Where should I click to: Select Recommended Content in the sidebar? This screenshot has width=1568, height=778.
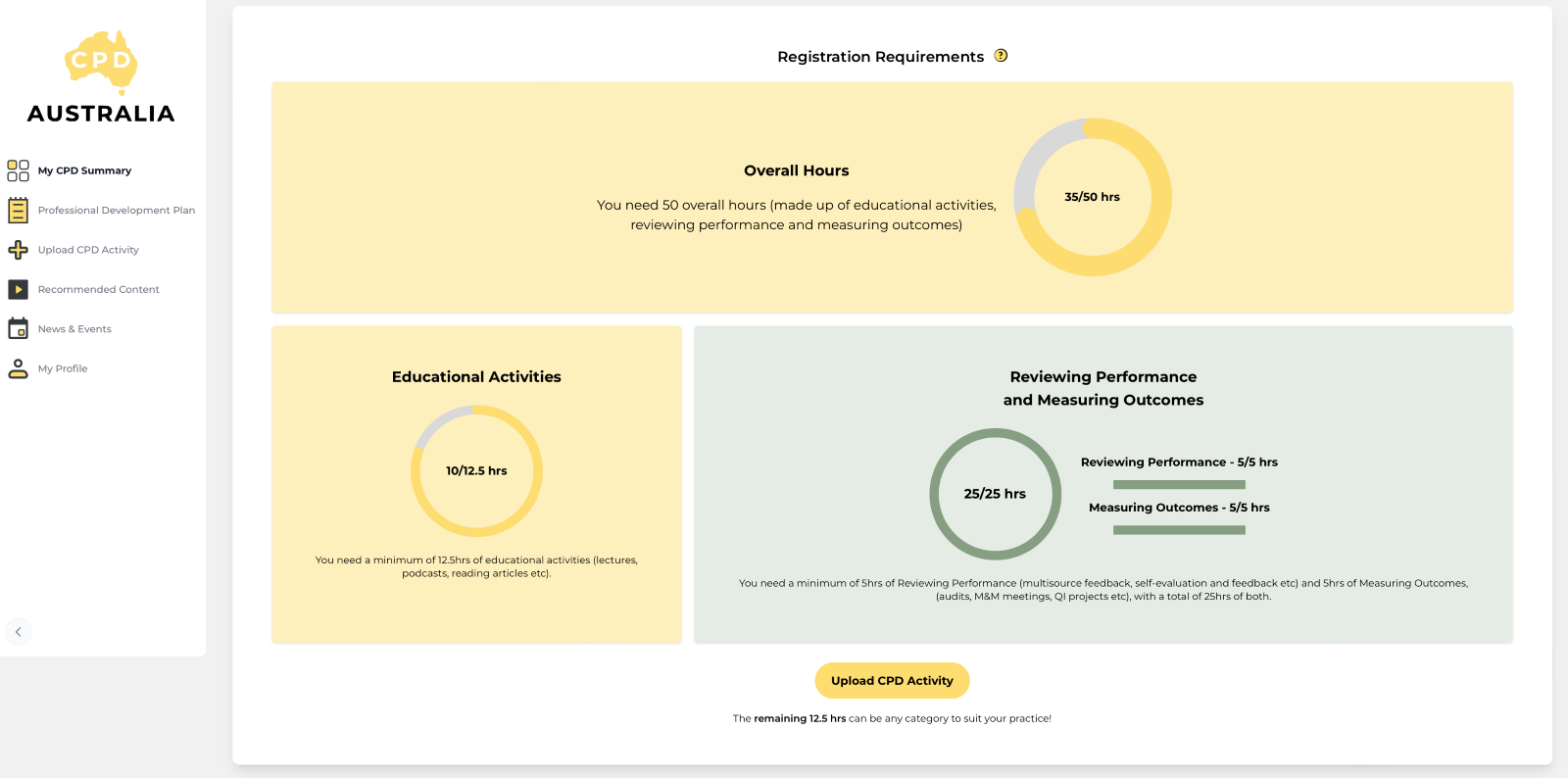pos(98,290)
